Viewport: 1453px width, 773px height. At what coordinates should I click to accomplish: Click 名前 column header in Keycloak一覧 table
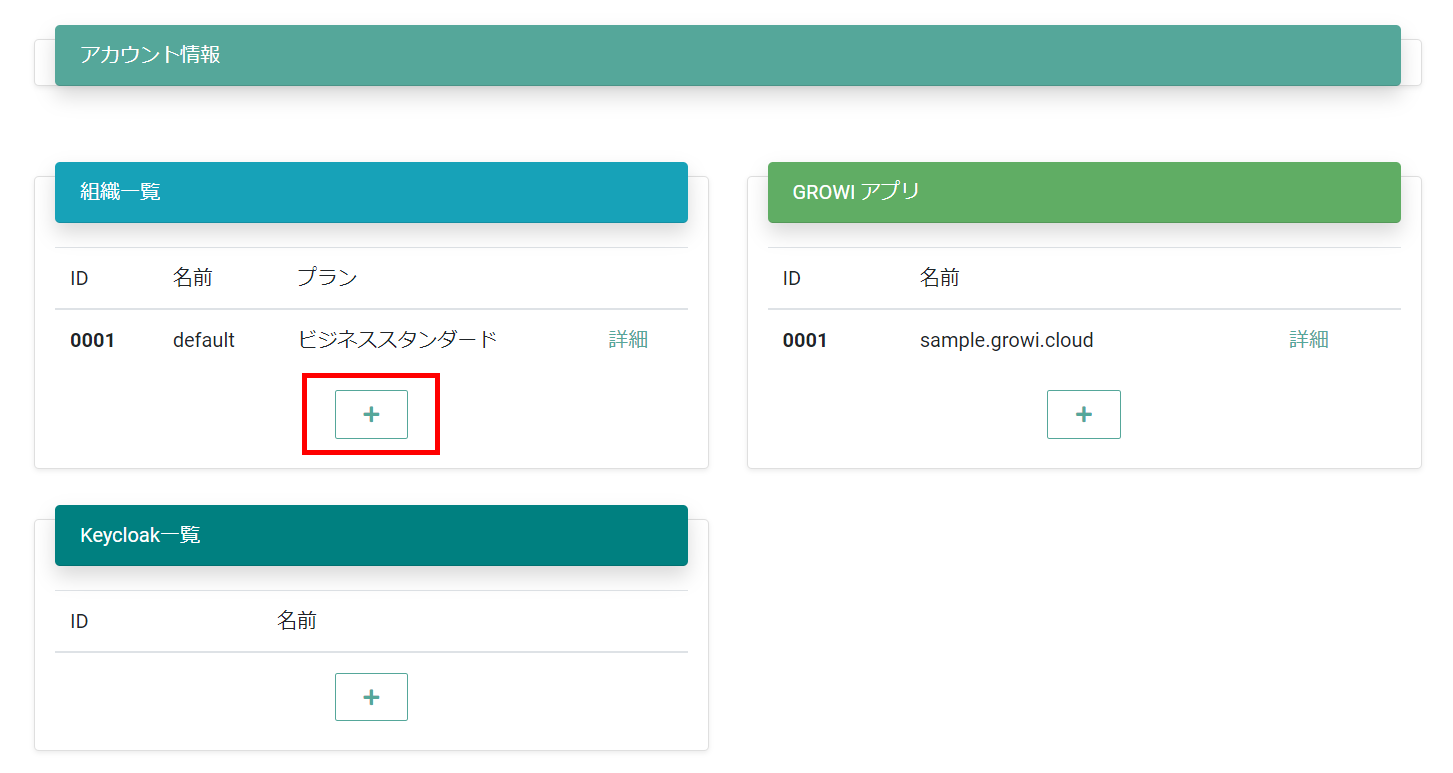[x=296, y=621]
